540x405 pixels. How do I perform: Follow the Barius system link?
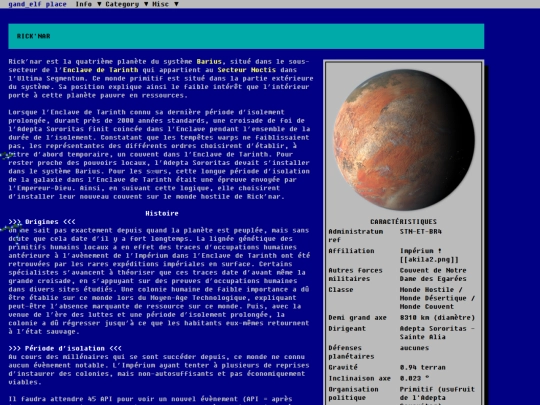coord(209,62)
